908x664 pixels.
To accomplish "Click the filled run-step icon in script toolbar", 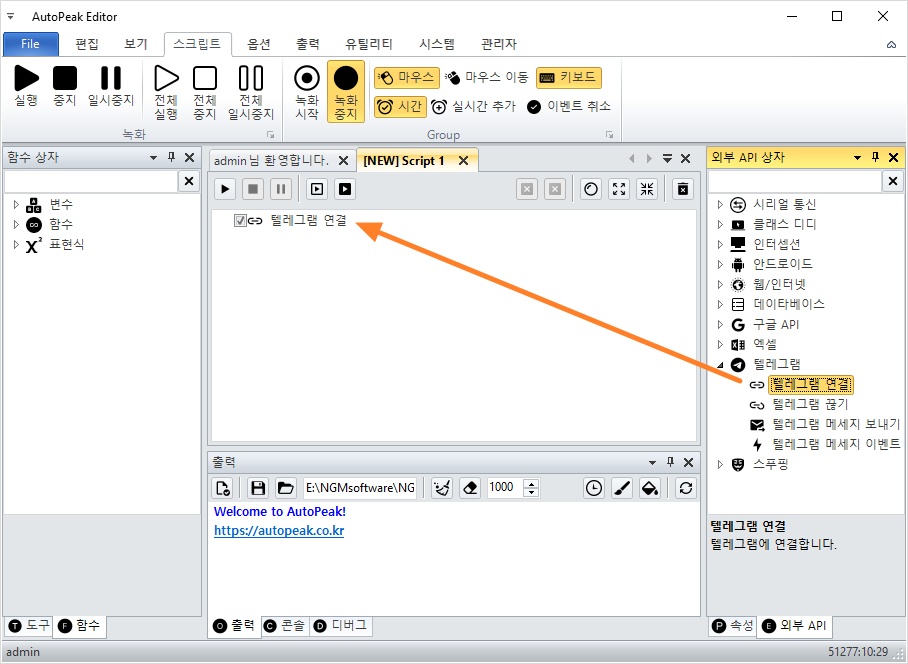I will click(345, 189).
